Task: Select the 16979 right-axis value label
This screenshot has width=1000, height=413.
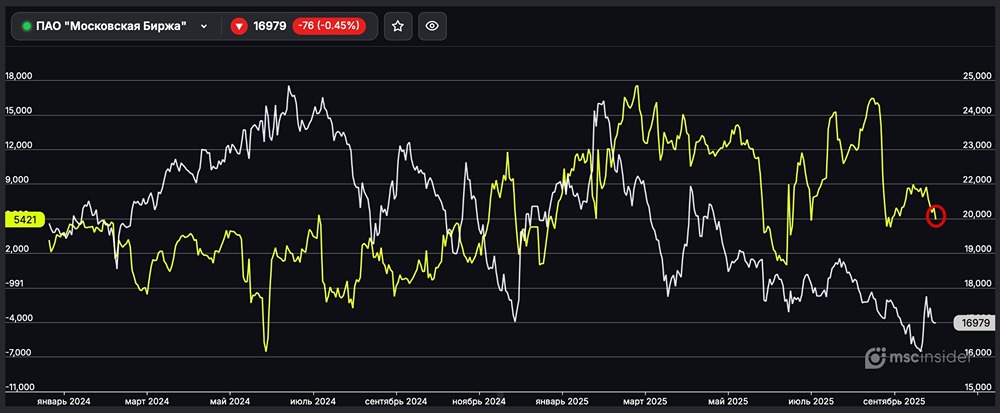Action: click(974, 323)
